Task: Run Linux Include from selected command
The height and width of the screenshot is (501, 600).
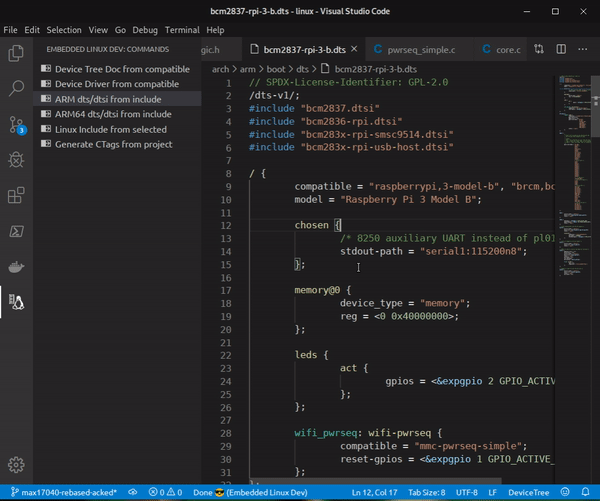Action: [111, 129]
